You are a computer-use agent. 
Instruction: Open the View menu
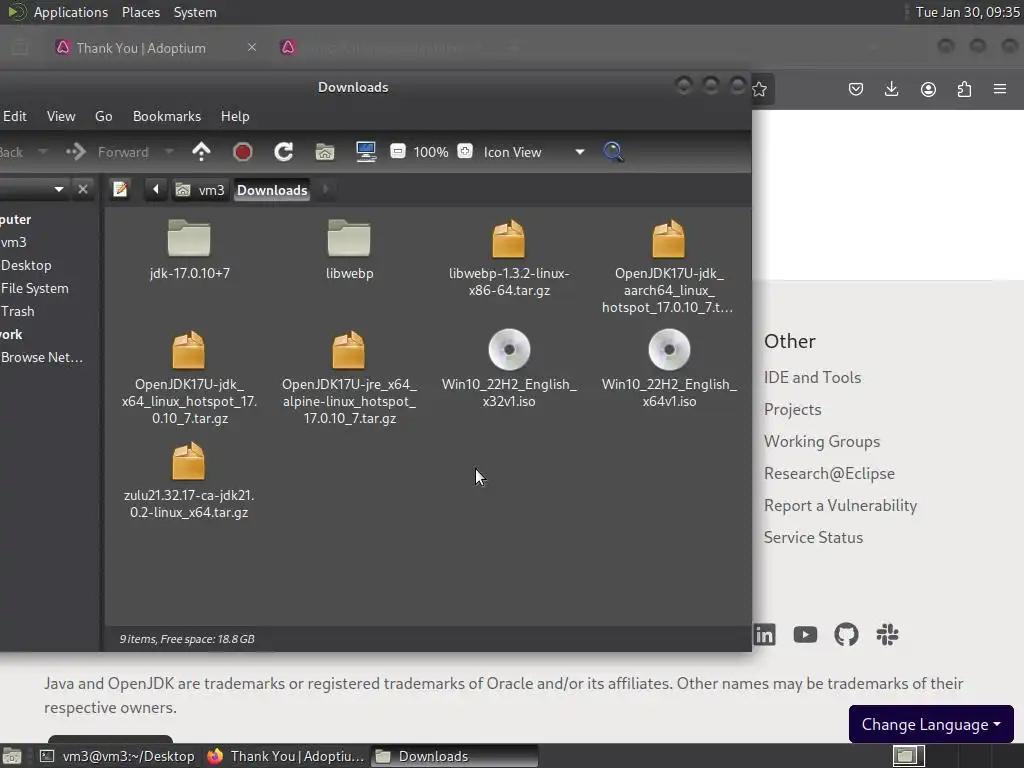coord(61,116)
